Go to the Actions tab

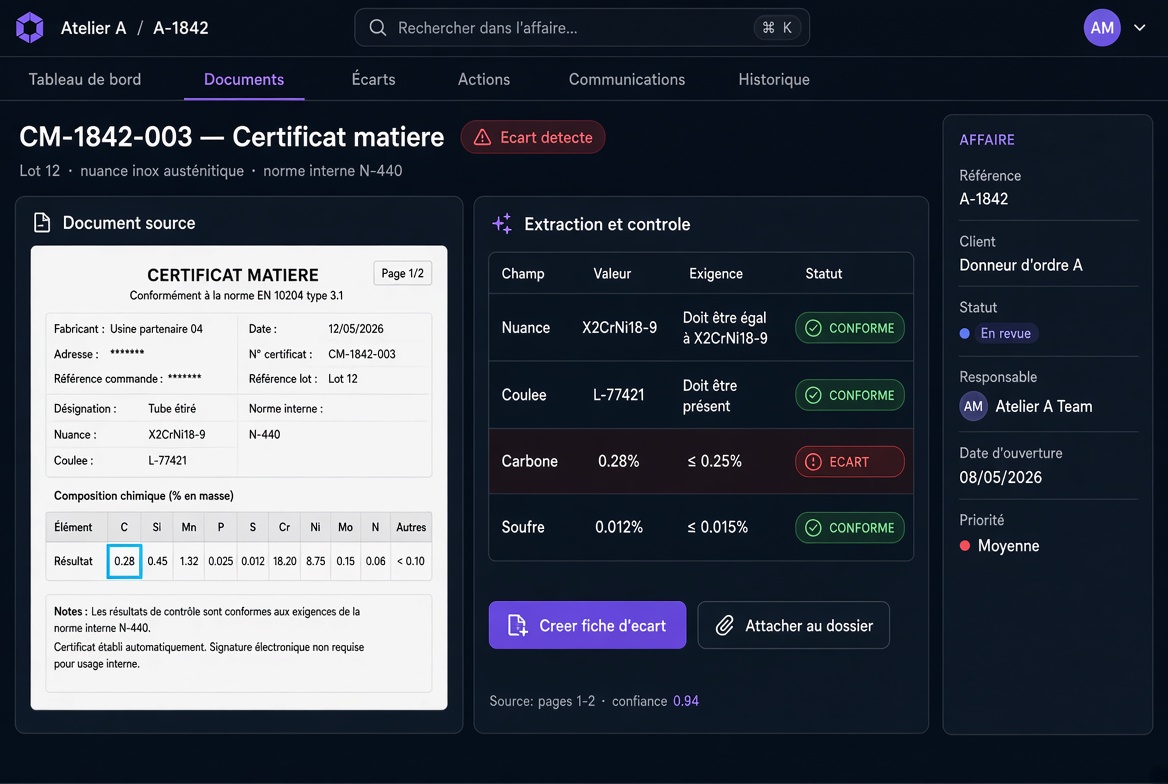[x=483, y=79]
